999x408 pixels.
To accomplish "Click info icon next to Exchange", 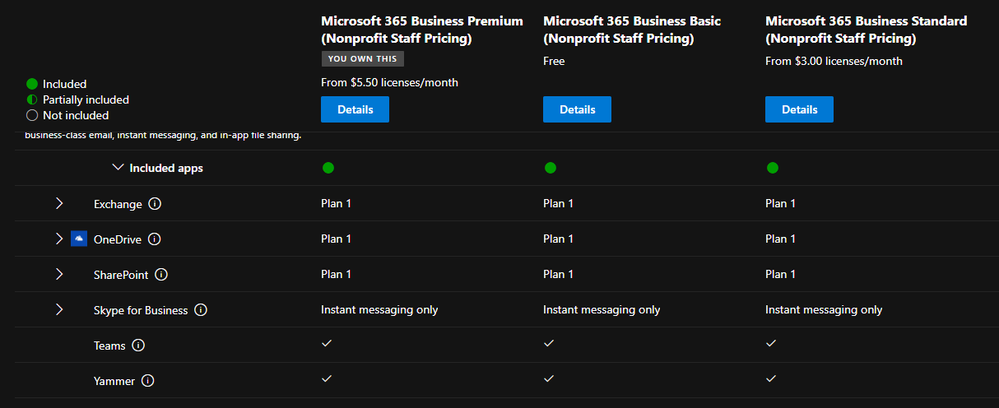I will [x=155, y=204].
